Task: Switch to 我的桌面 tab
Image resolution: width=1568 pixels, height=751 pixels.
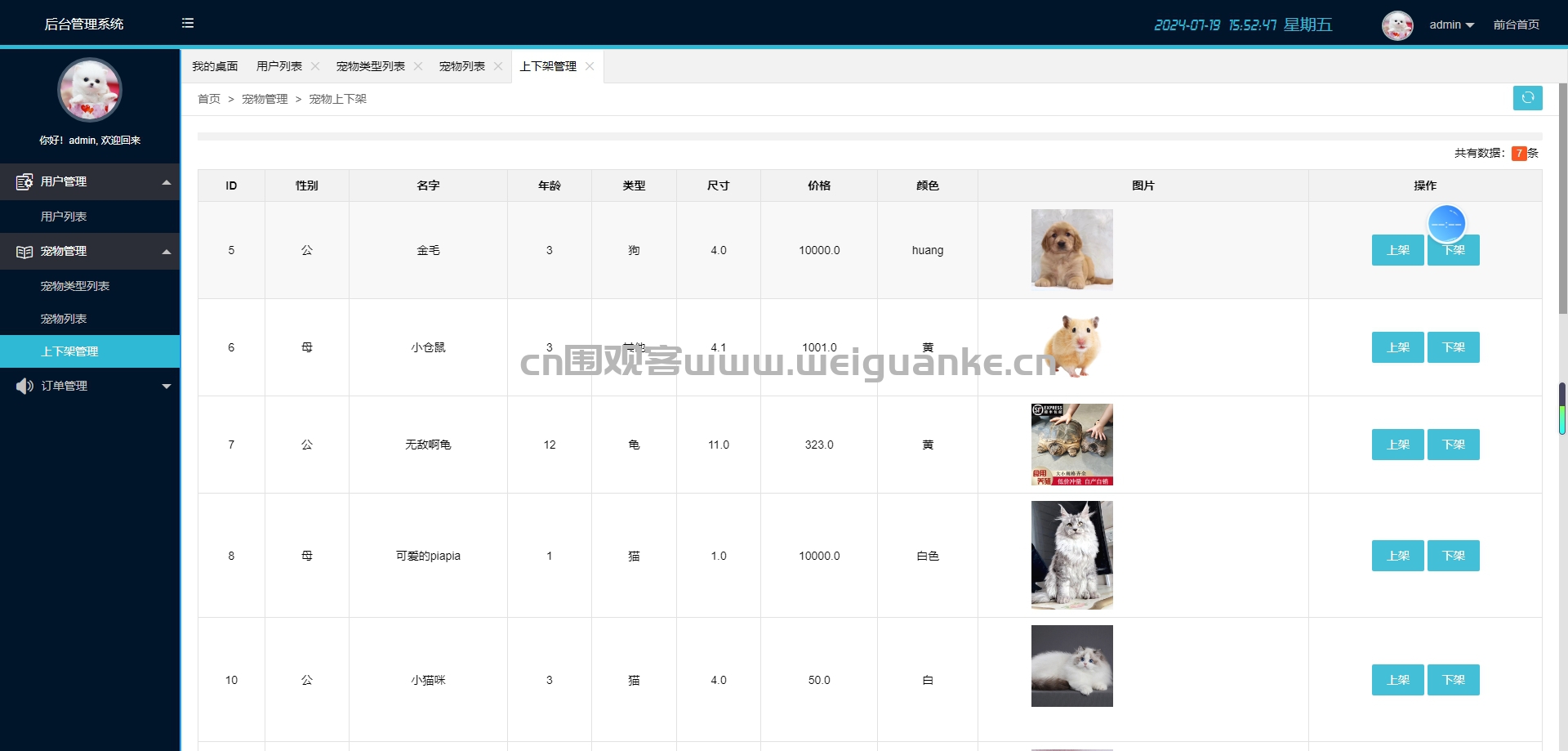Action: point(215,66)
